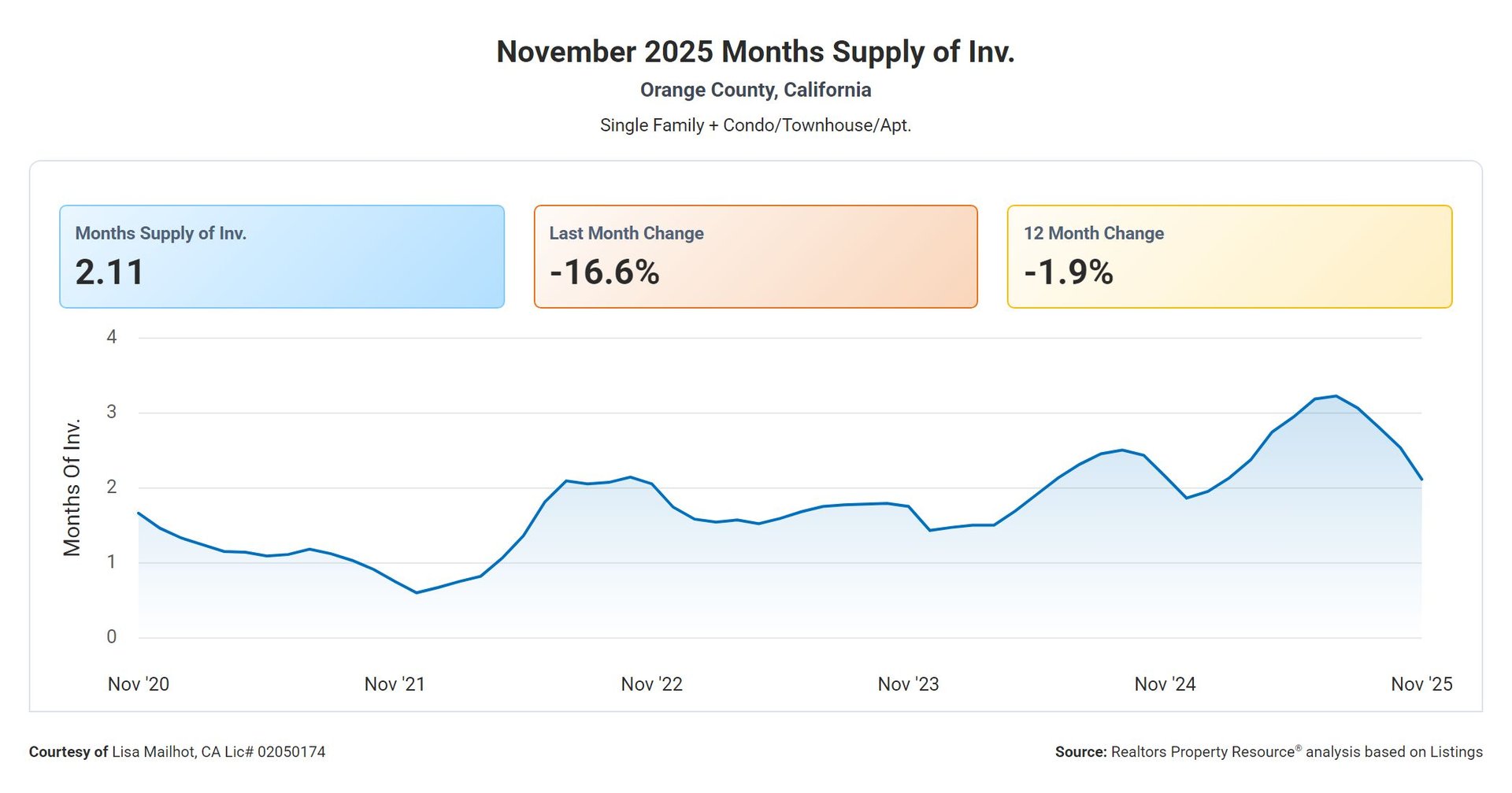Select the Nov '21 x-axis label

click(x=395, y=684)
